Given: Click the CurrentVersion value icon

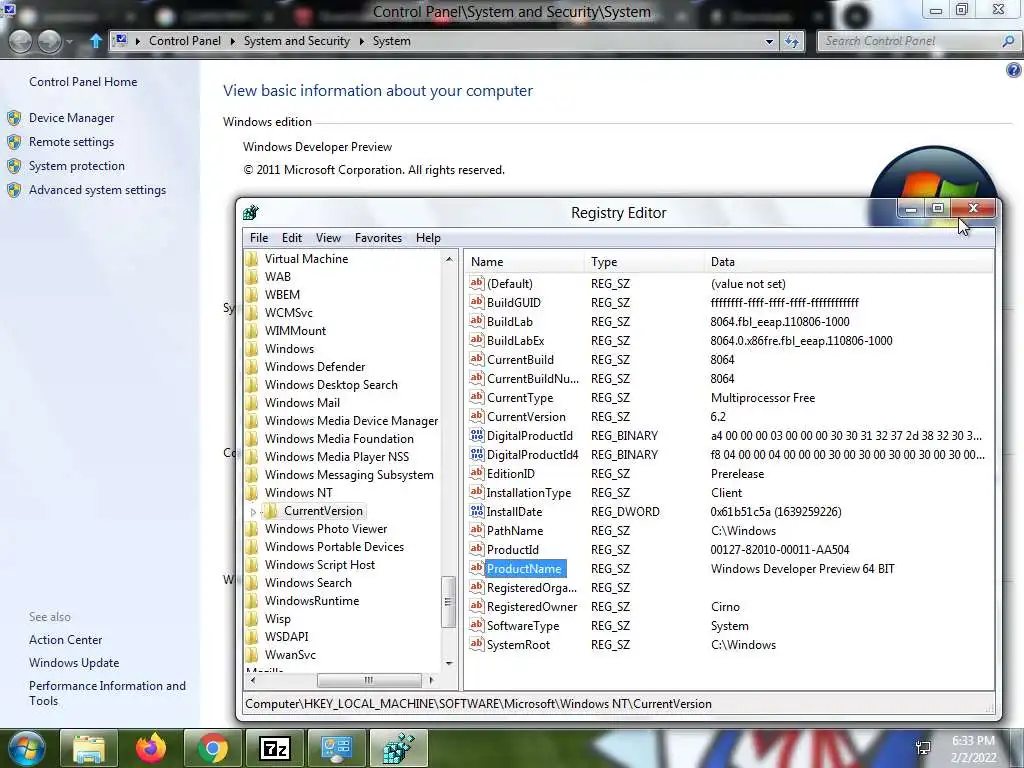Looking at the screenshot, I should (x=477, y=416).
